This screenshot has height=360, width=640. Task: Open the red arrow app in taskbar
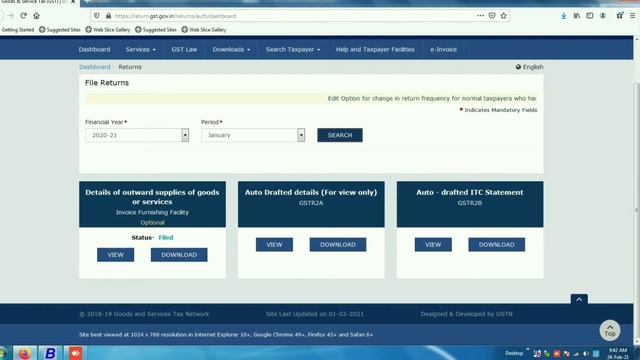(x=76, y=353)
